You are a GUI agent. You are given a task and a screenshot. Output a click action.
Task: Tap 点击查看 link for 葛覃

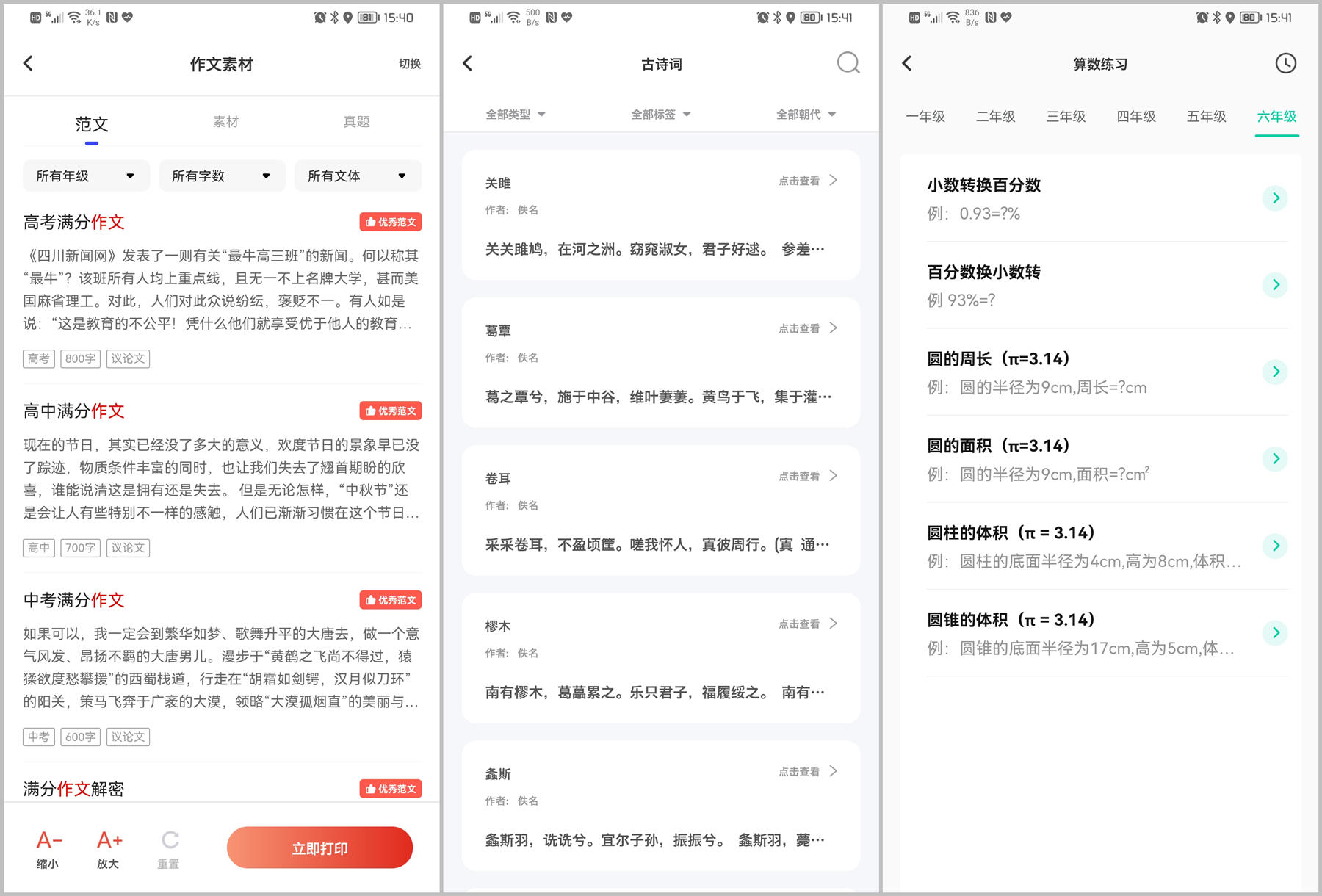[x=799, y=328]
